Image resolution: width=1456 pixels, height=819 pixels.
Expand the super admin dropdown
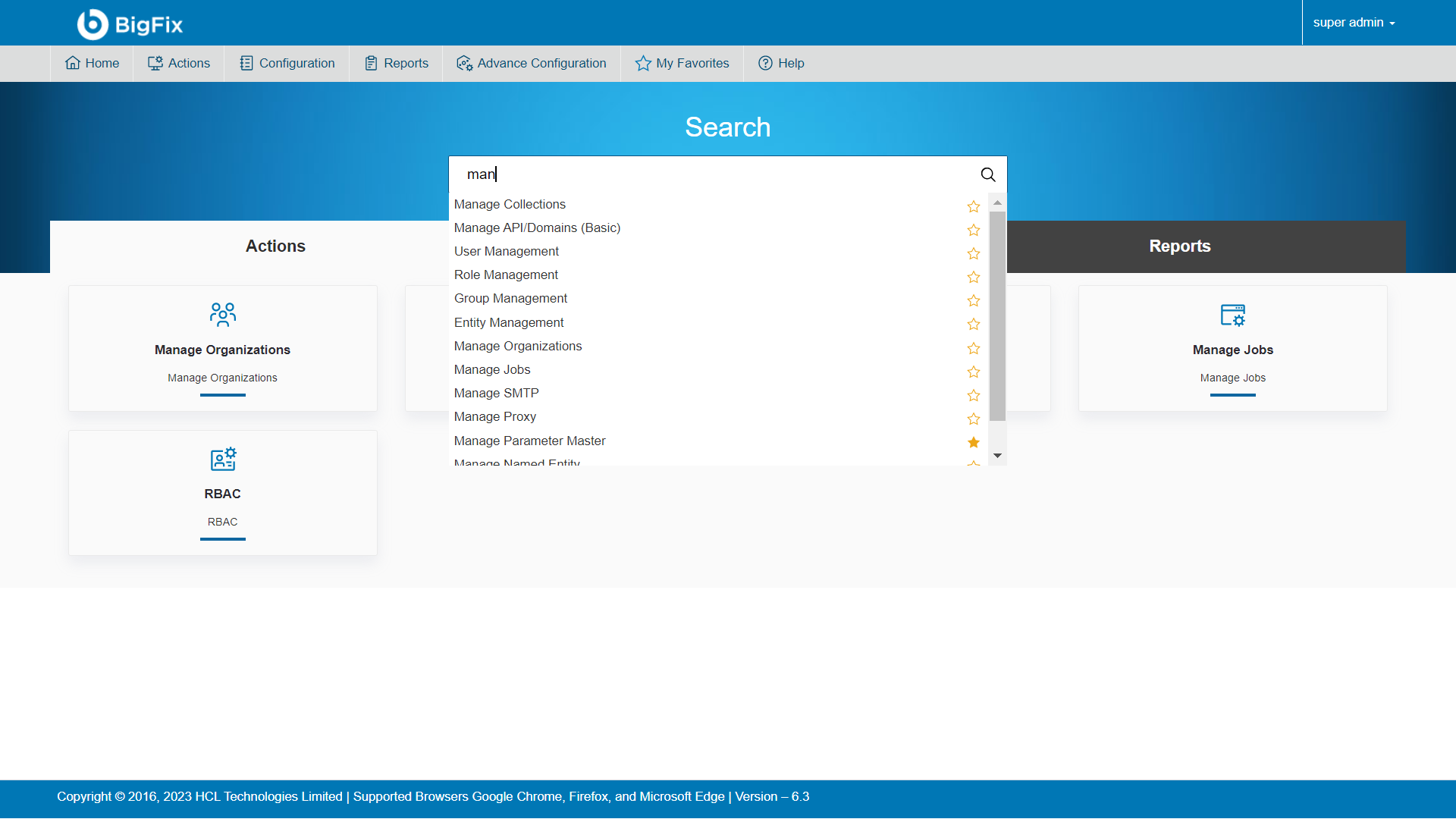[1354, 23]
